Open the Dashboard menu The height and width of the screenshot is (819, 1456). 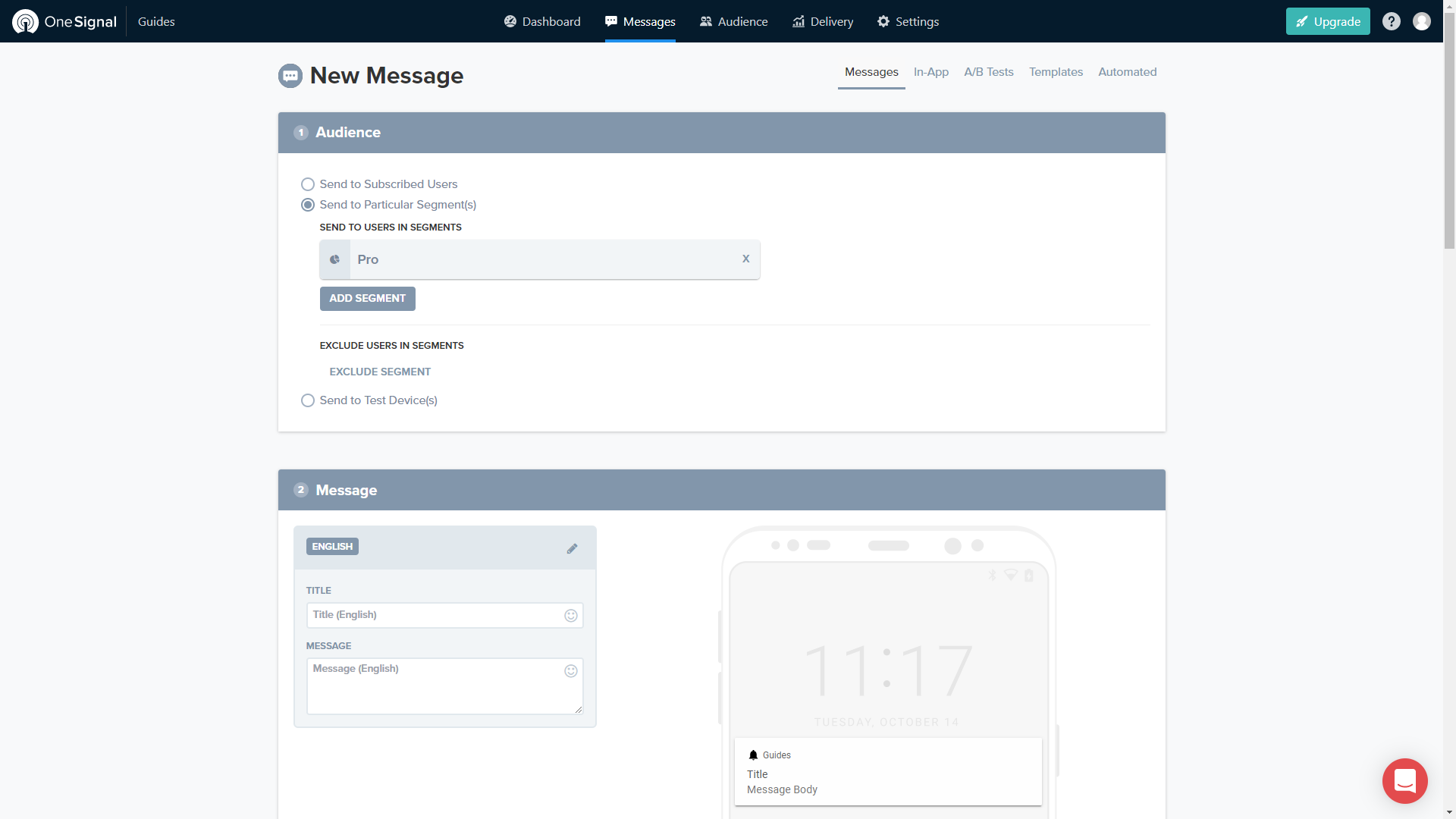pos(542,21)
